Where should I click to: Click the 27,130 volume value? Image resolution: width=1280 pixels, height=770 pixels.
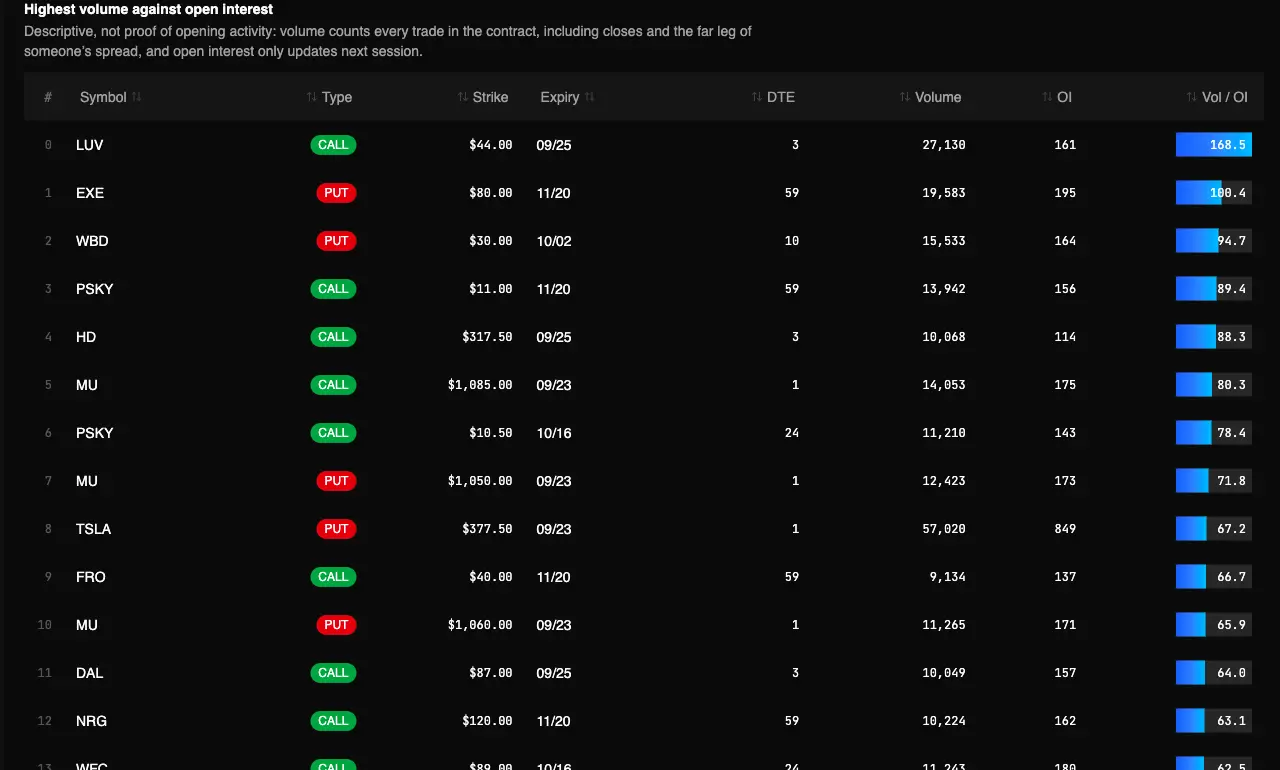pyautogui.click(x=944, y=145)
